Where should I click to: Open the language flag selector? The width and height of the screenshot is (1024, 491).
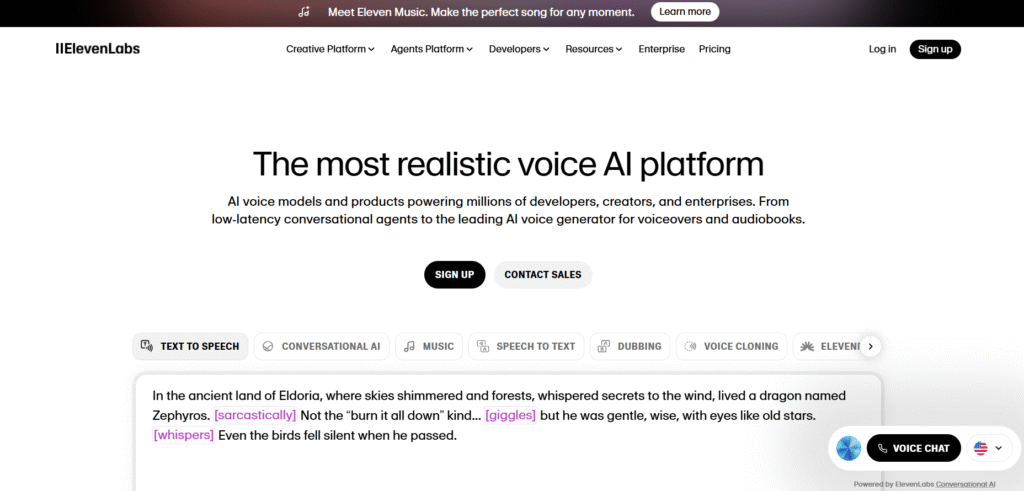[x=987, y=448]
